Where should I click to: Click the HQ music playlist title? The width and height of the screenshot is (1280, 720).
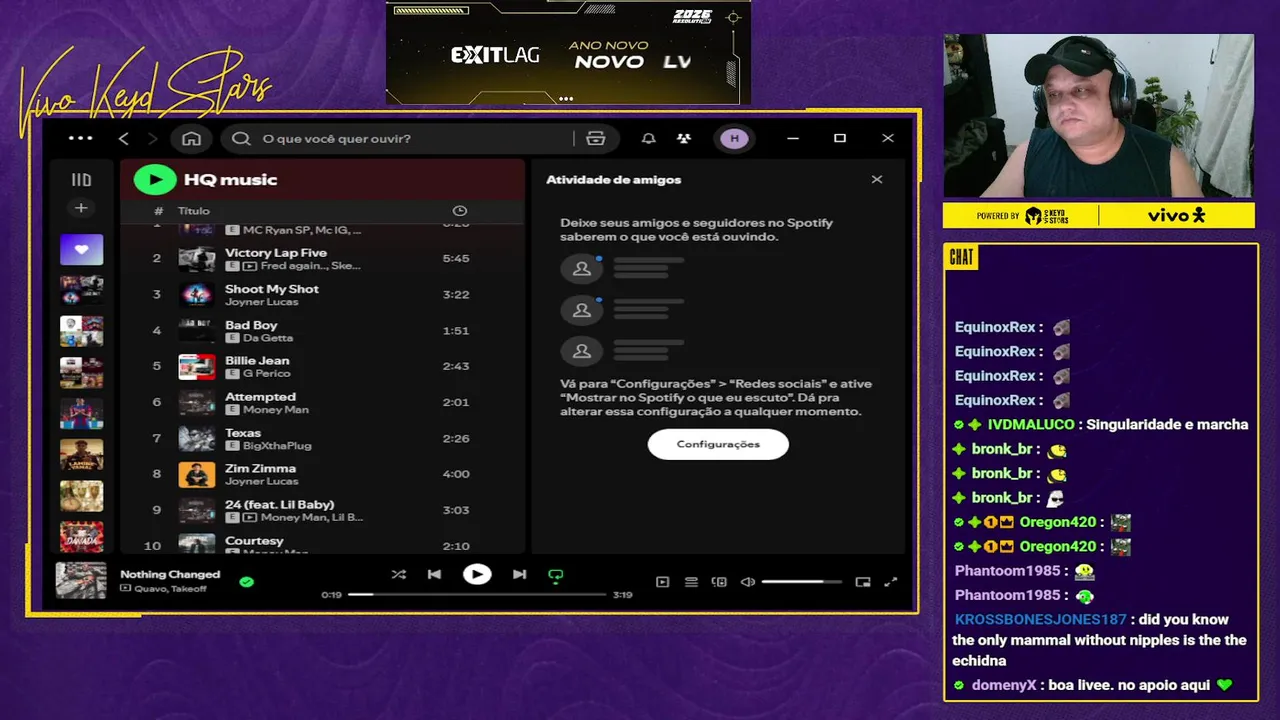230,180
